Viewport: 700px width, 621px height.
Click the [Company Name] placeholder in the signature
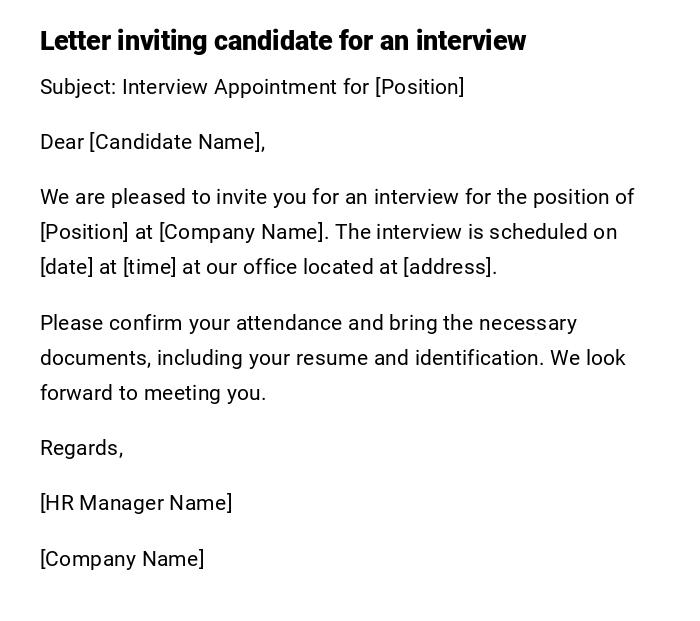click(122, 559)
